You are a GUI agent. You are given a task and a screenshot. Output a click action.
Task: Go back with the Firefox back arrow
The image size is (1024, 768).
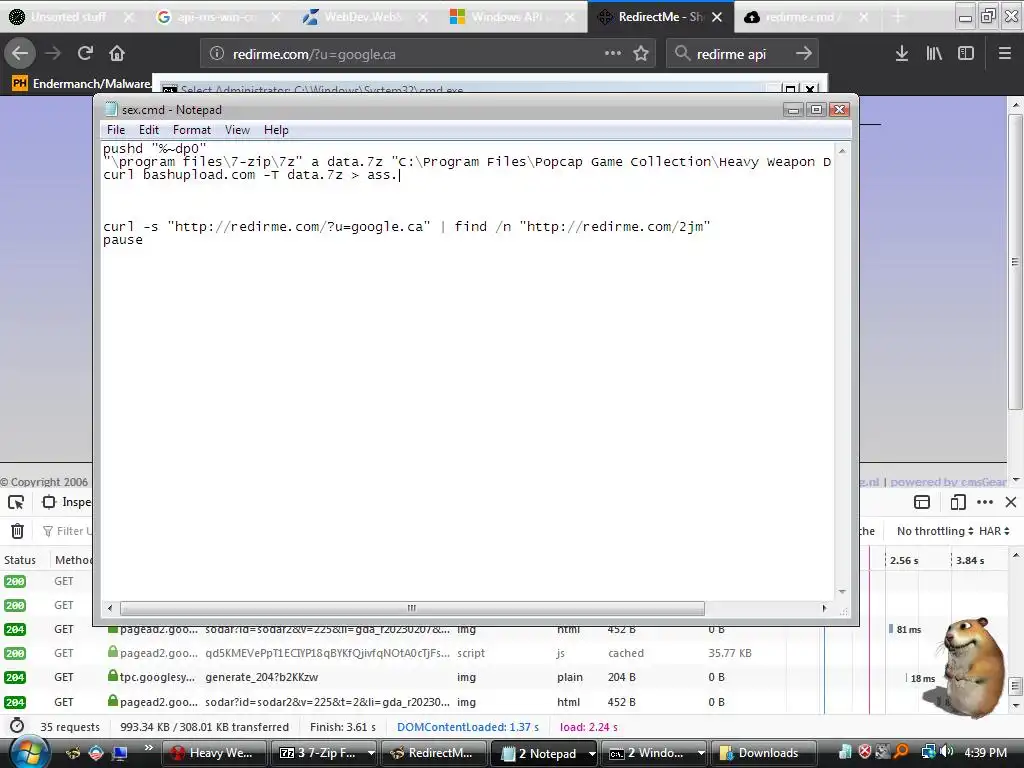20,54
